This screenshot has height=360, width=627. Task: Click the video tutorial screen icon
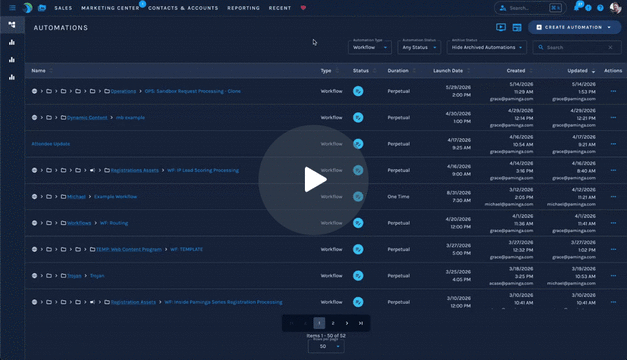(x=501, y=27)
